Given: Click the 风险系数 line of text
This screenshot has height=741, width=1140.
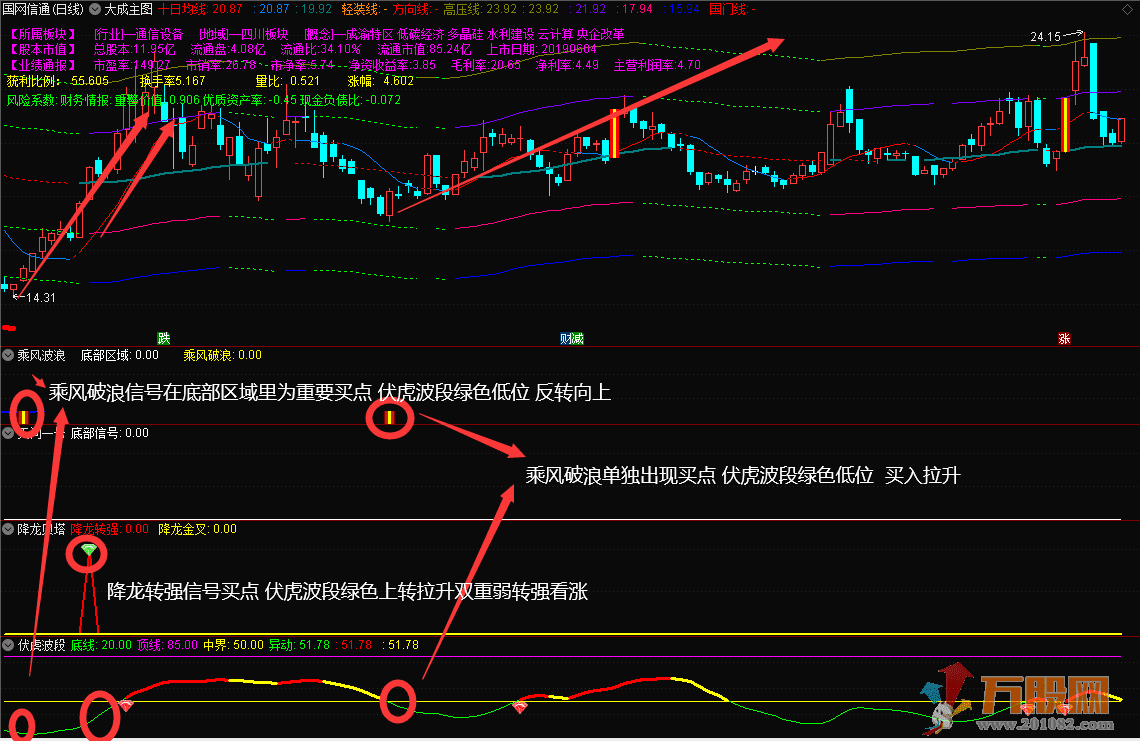Looking at the screenshot, I should (204, 100).
